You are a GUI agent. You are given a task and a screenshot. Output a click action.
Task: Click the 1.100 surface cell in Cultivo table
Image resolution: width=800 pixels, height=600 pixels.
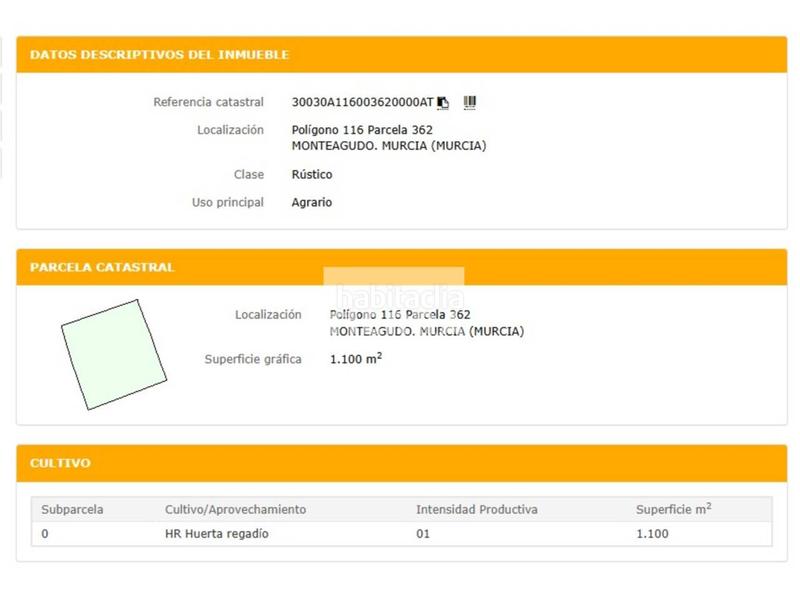[652, 534]
